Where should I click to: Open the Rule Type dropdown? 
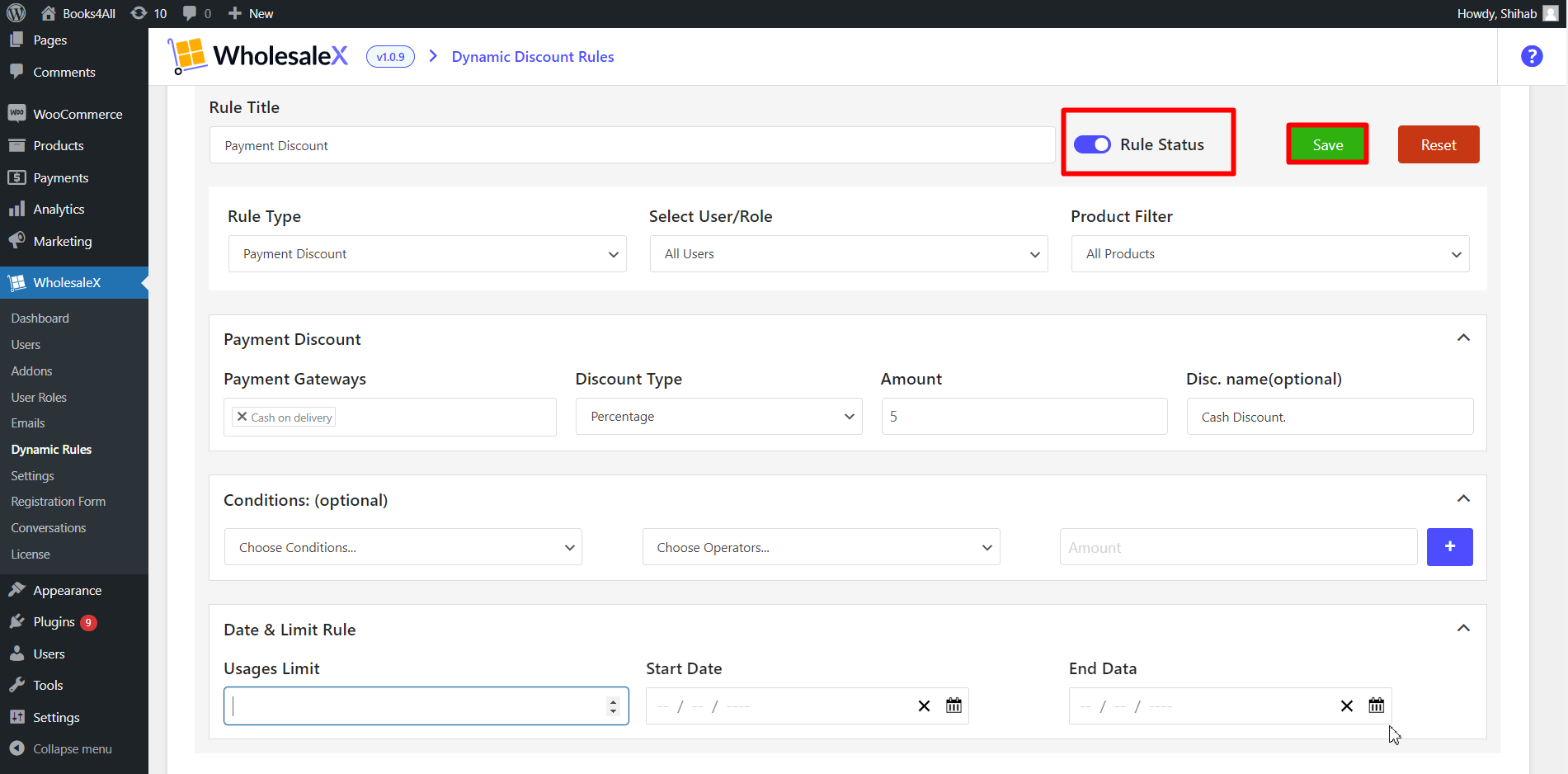[x=427, y=254]
